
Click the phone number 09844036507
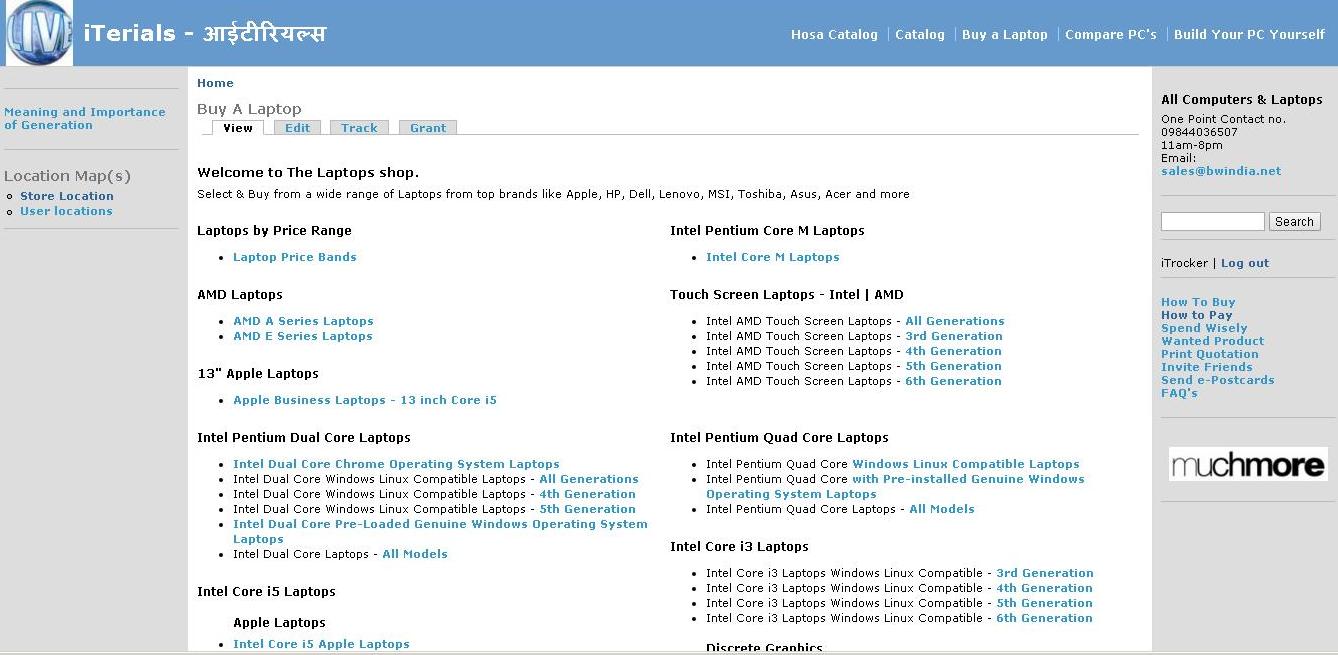pyautogui.click(x=1199, y=132)
